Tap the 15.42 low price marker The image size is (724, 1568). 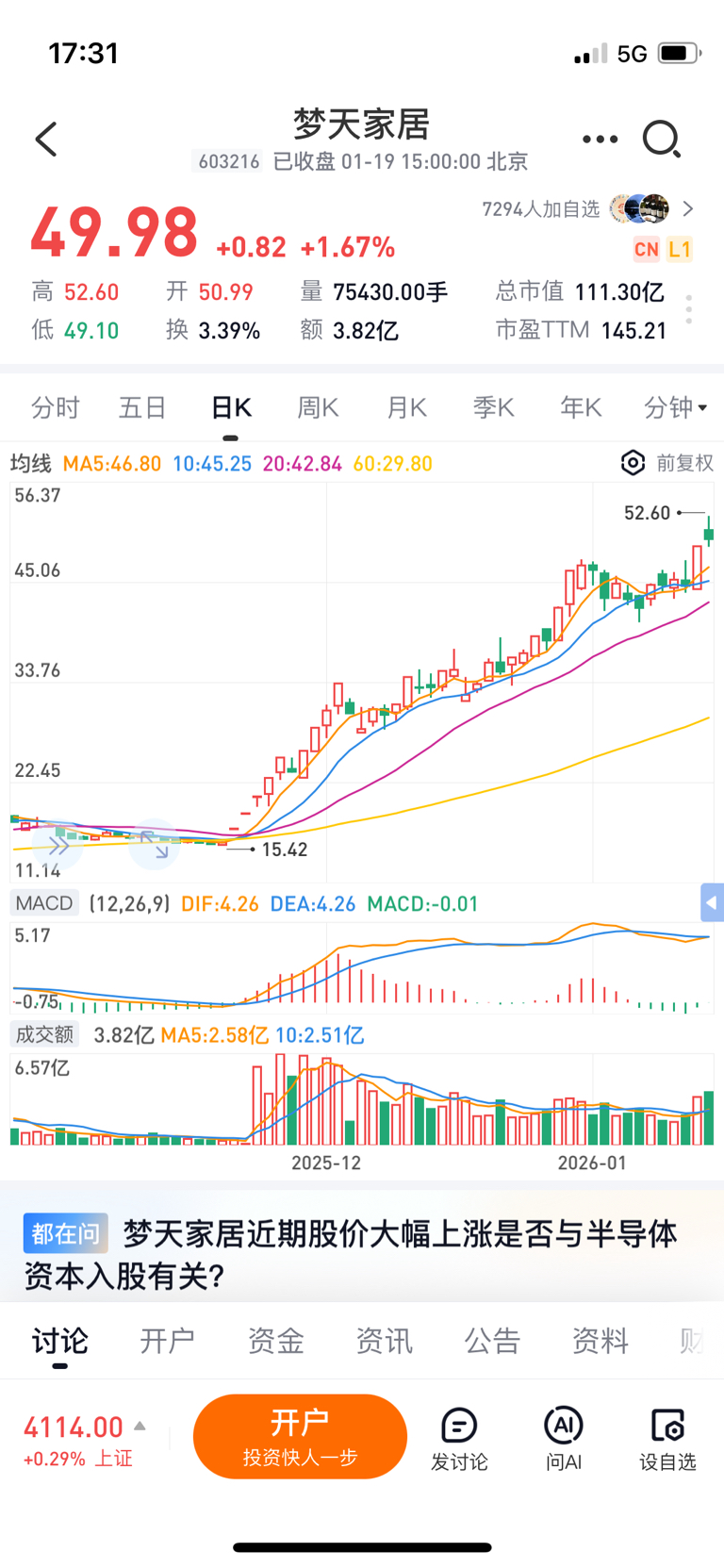pos(285,850)
